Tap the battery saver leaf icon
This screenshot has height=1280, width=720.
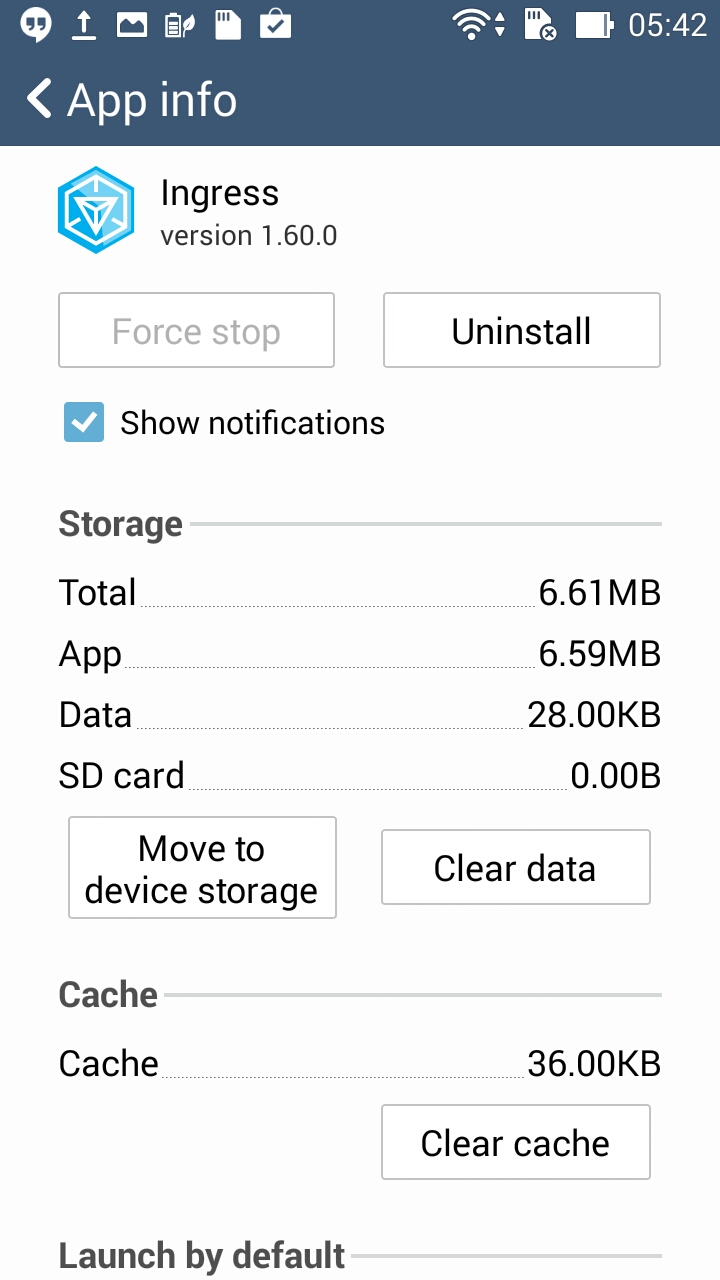[x=180, y=25]
